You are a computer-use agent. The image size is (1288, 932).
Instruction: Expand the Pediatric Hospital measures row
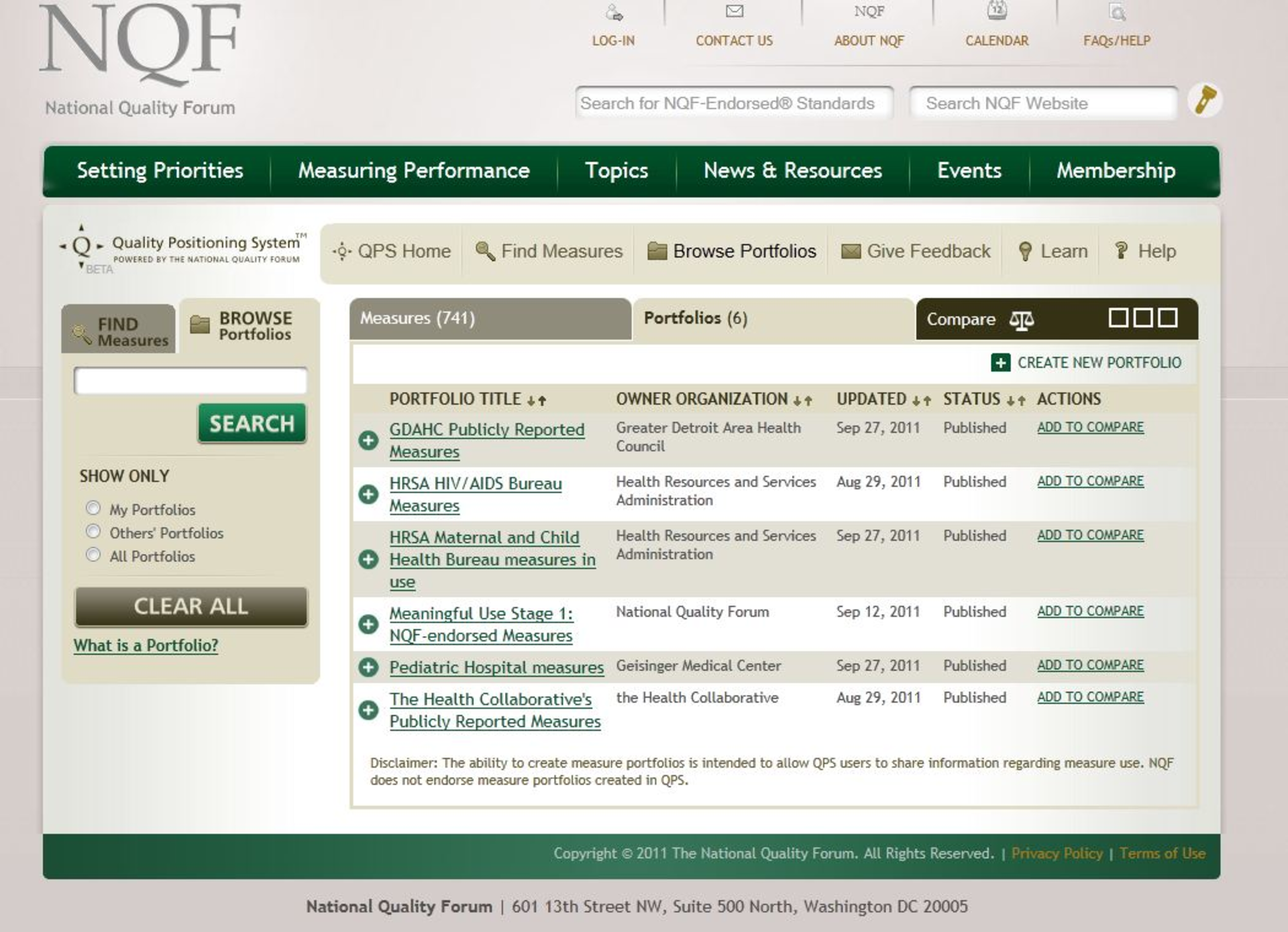coord(368,667)
